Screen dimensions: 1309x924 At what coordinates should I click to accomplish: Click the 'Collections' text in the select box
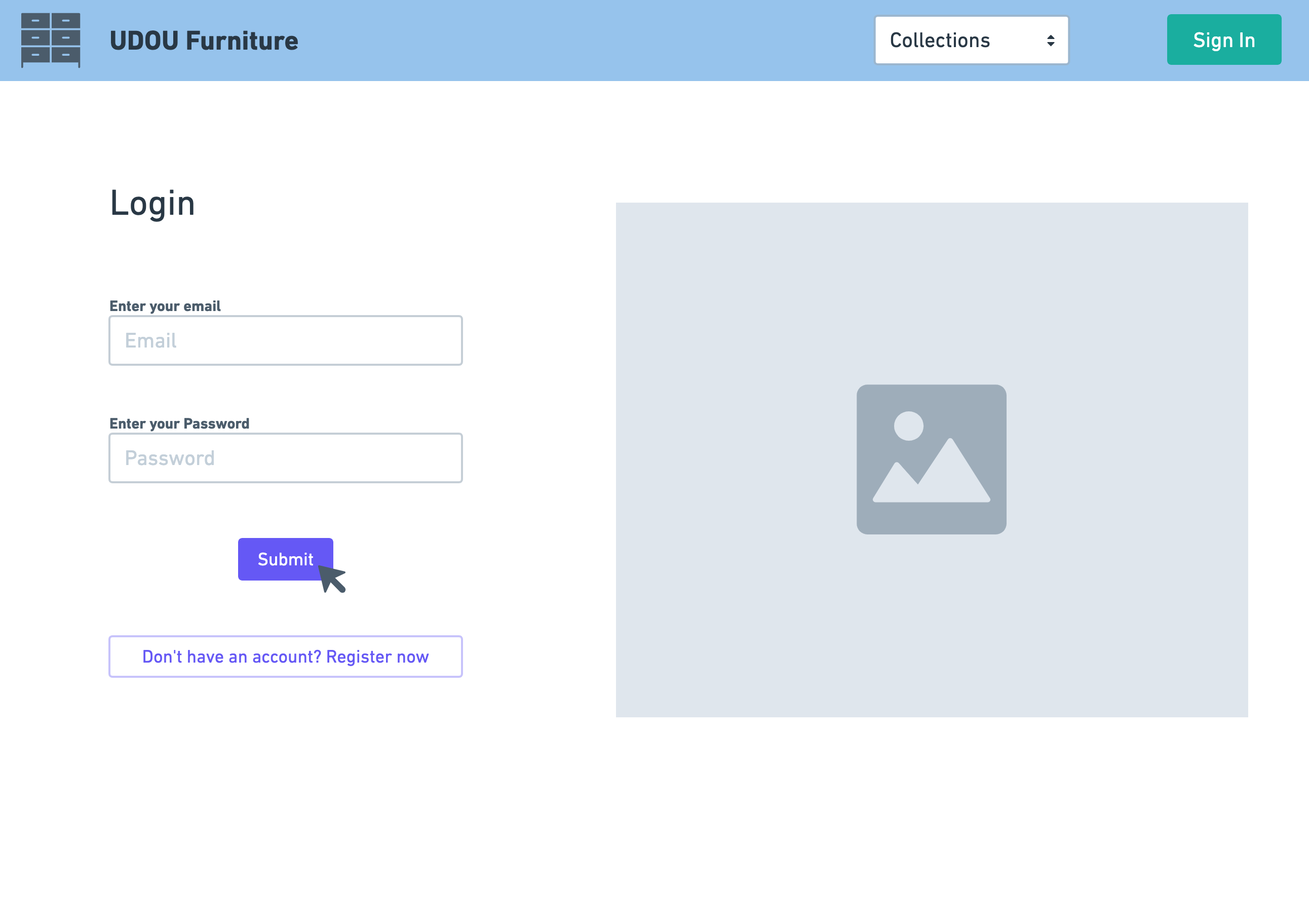940,41
